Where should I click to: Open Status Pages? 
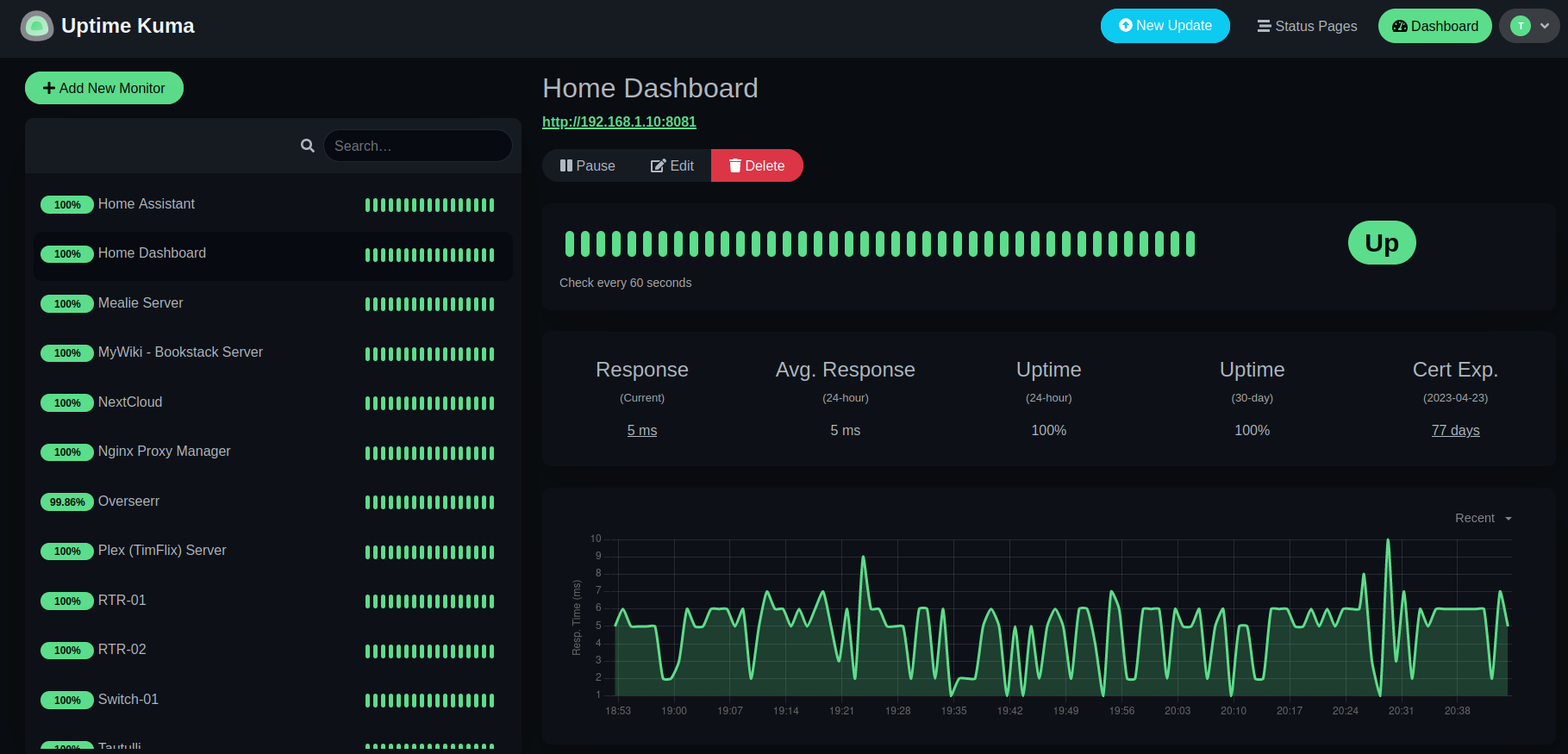1307,26
